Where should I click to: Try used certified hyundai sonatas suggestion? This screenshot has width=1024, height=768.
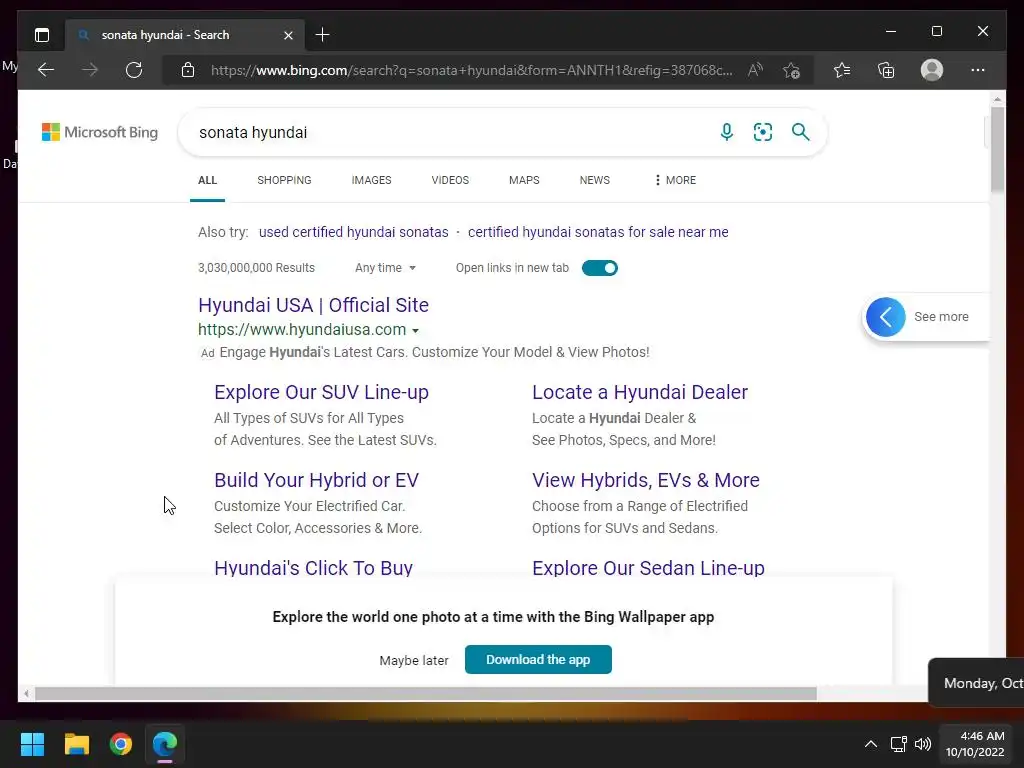[x=354, y=232]
